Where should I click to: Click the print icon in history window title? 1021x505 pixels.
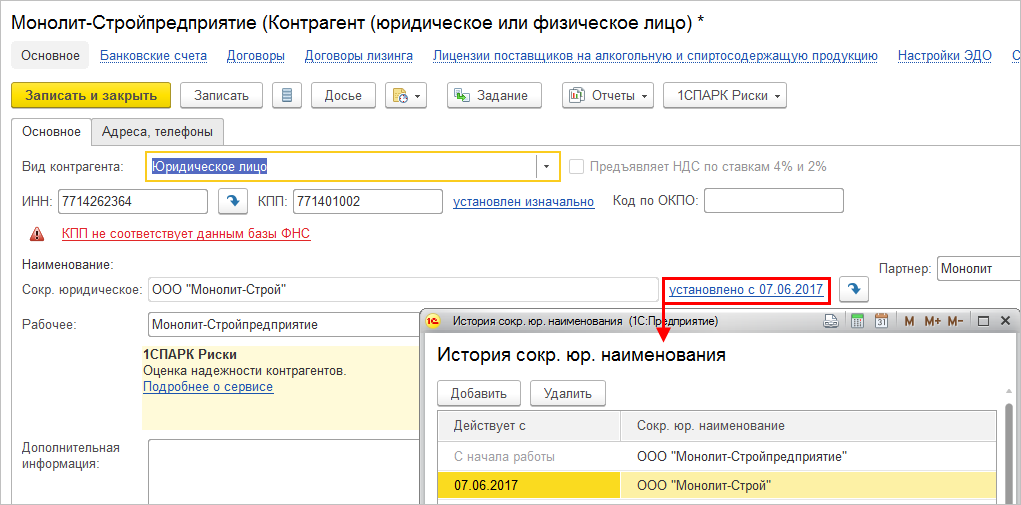click(830, 322)
